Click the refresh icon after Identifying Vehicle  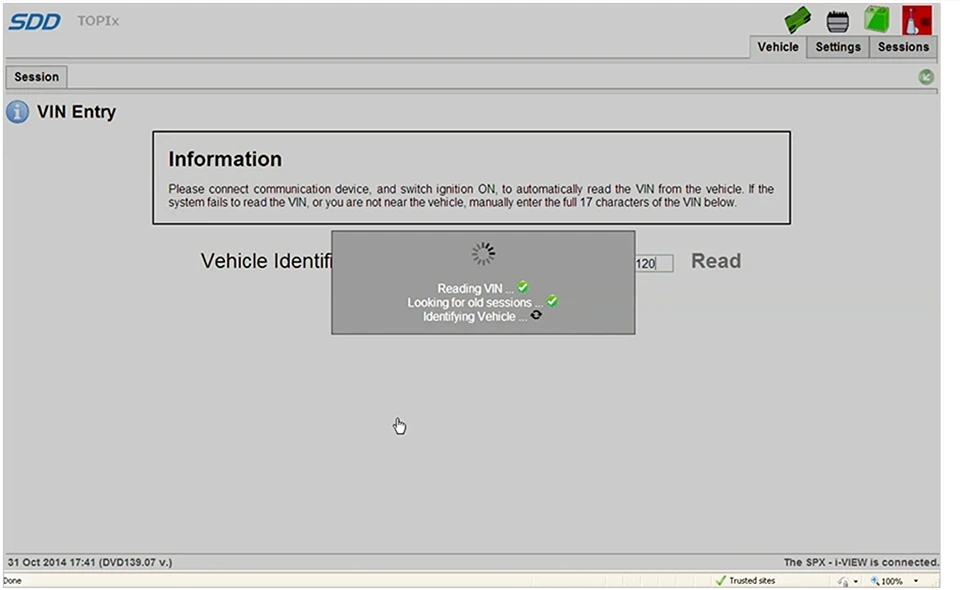[x=536, y=315]
